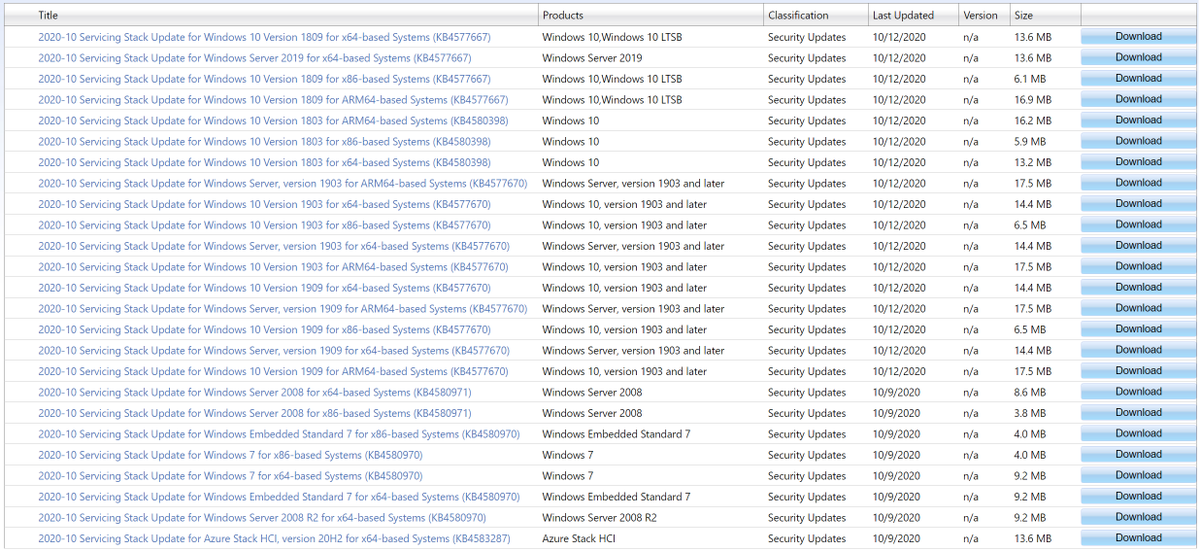Select the "Azure Stack HCI" products cell
The width and height of the screenshot is (1200, 551).
tap(580, 540)
